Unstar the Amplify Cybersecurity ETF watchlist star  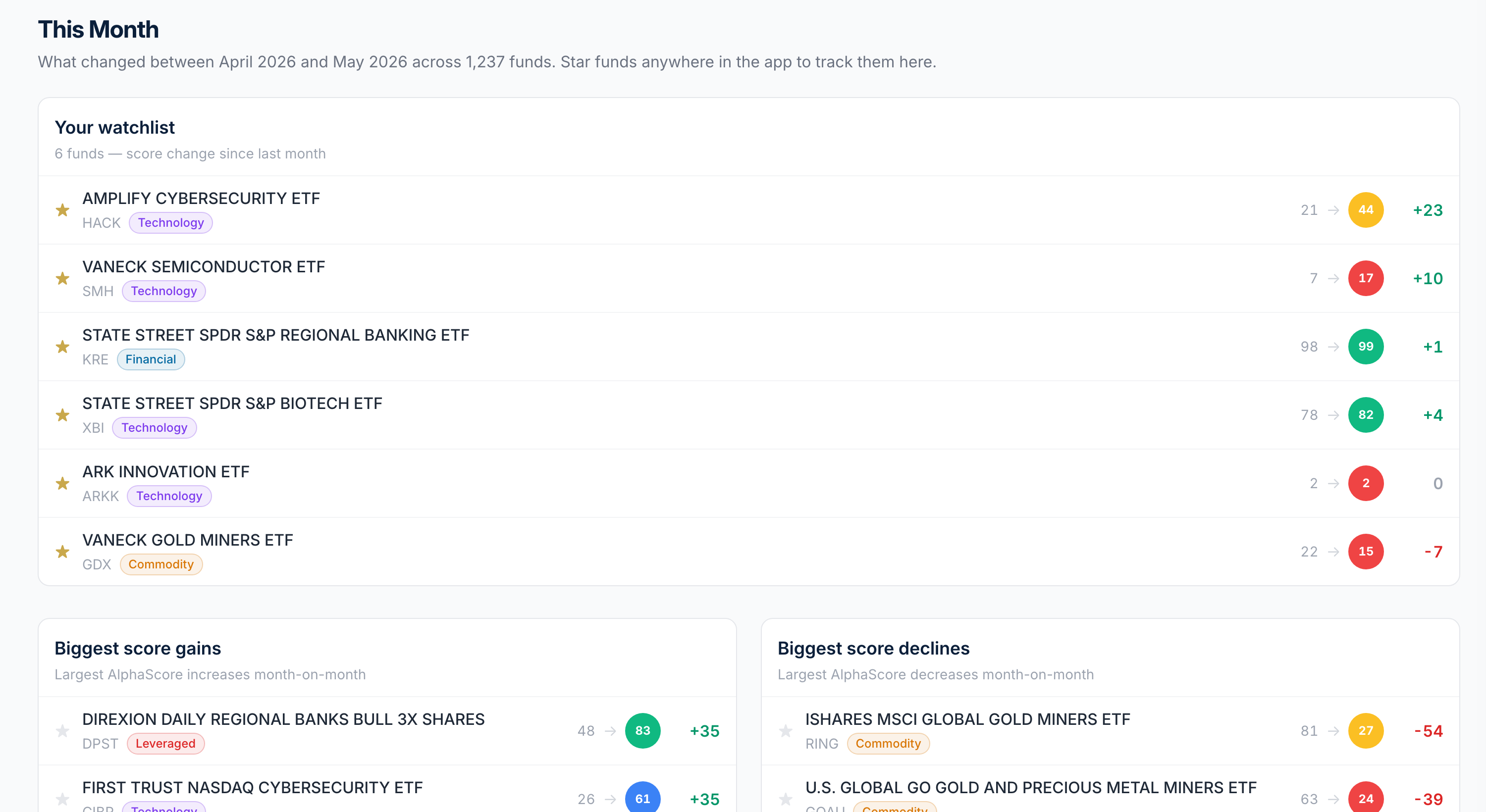tap(62, 210)
